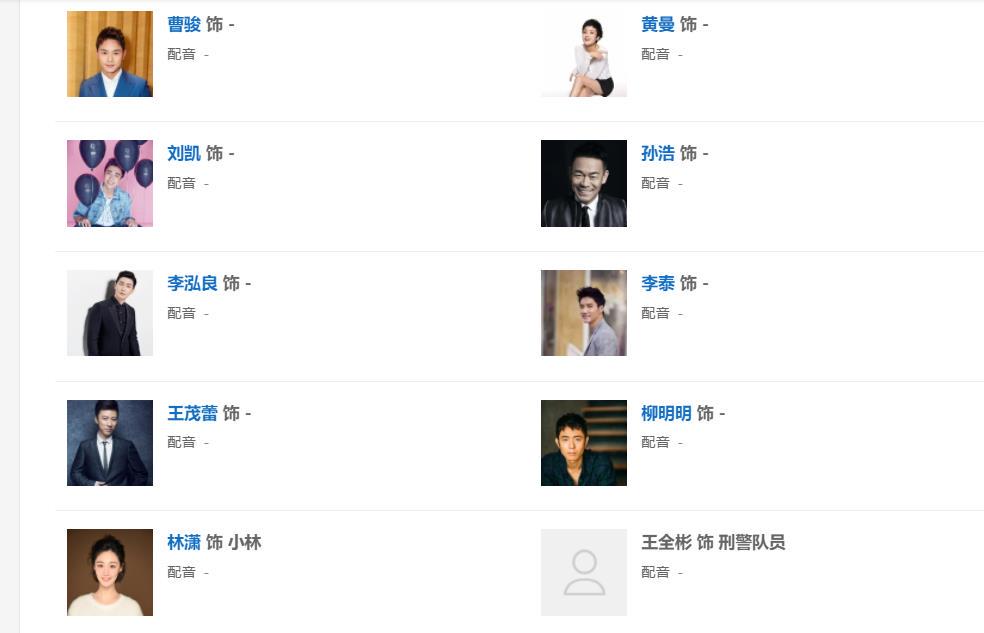Open 黄曼 actor name link
Image resolution: width=984 pixels, height=633 pixels.
coord(658,24)
